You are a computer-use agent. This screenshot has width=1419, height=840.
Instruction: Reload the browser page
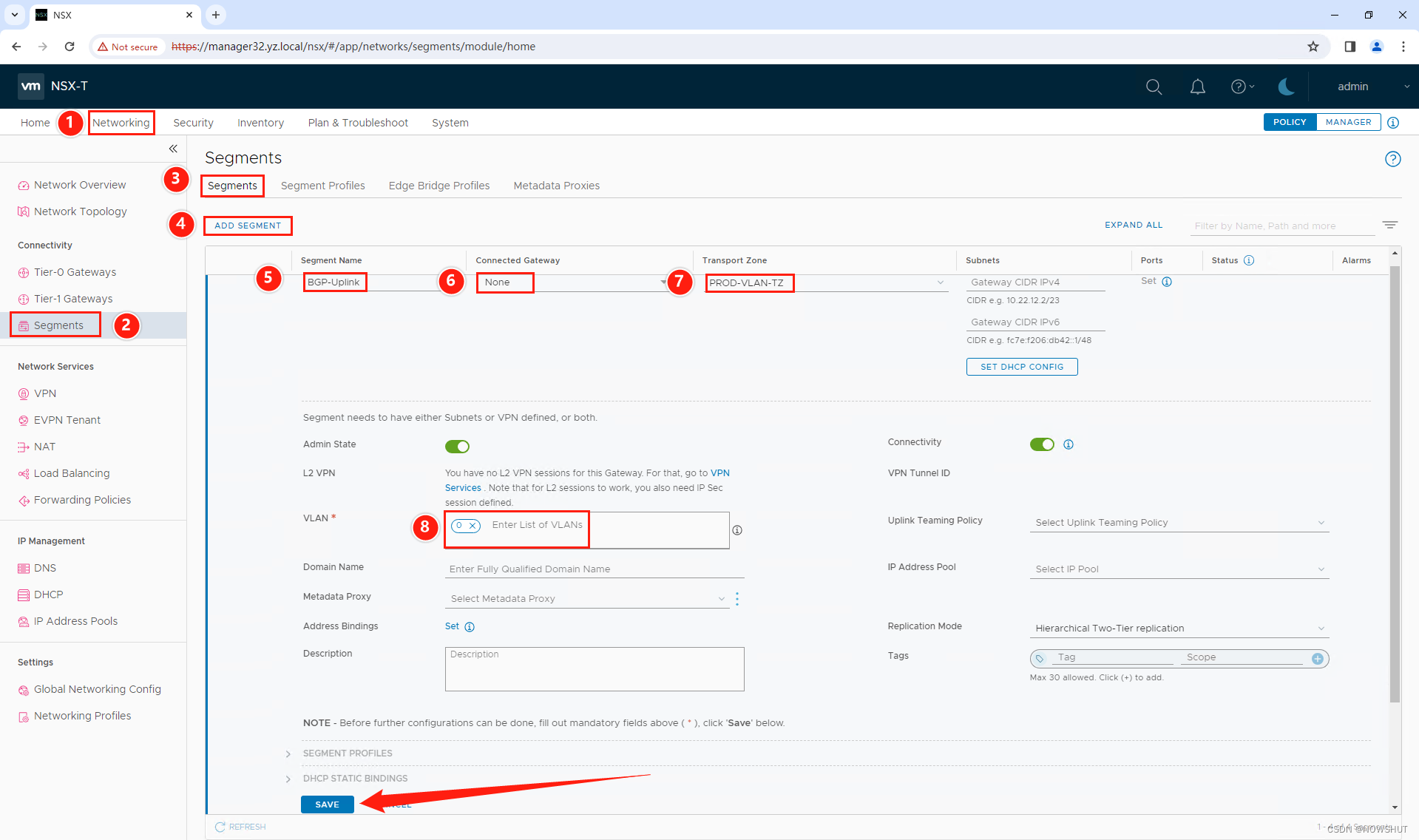point(70,47)
